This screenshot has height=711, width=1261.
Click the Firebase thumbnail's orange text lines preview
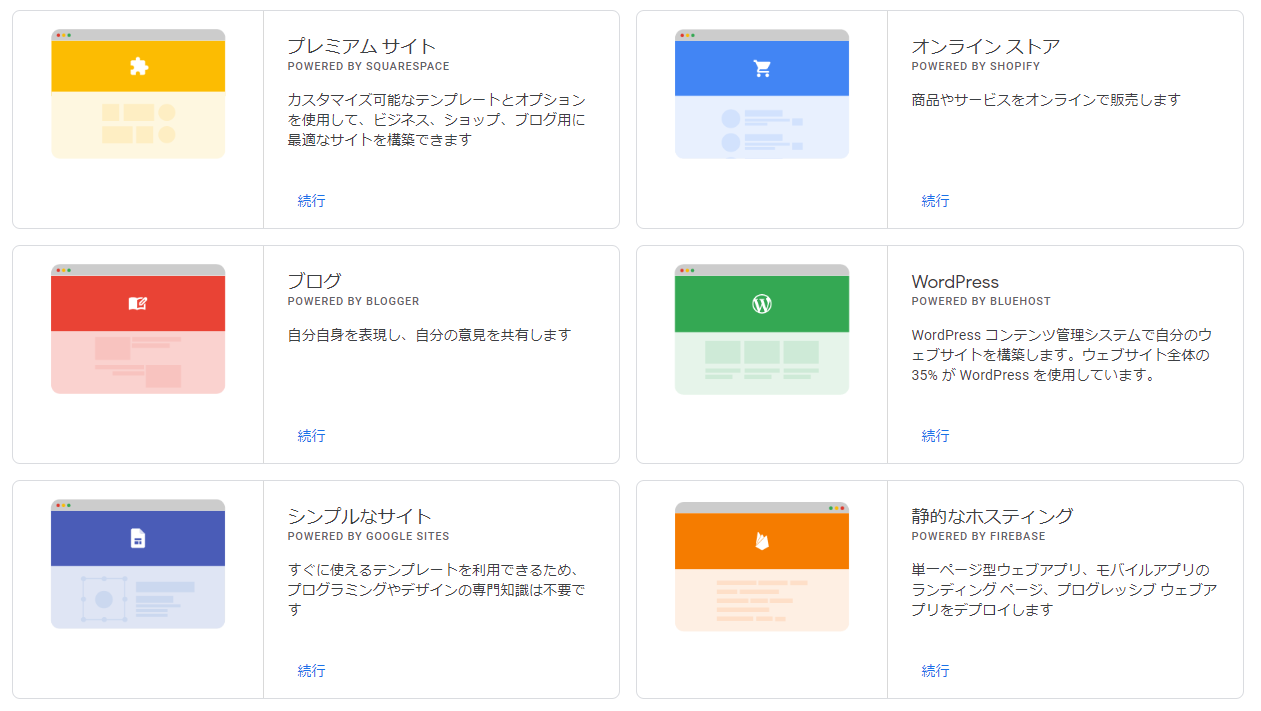click(762, 600)
